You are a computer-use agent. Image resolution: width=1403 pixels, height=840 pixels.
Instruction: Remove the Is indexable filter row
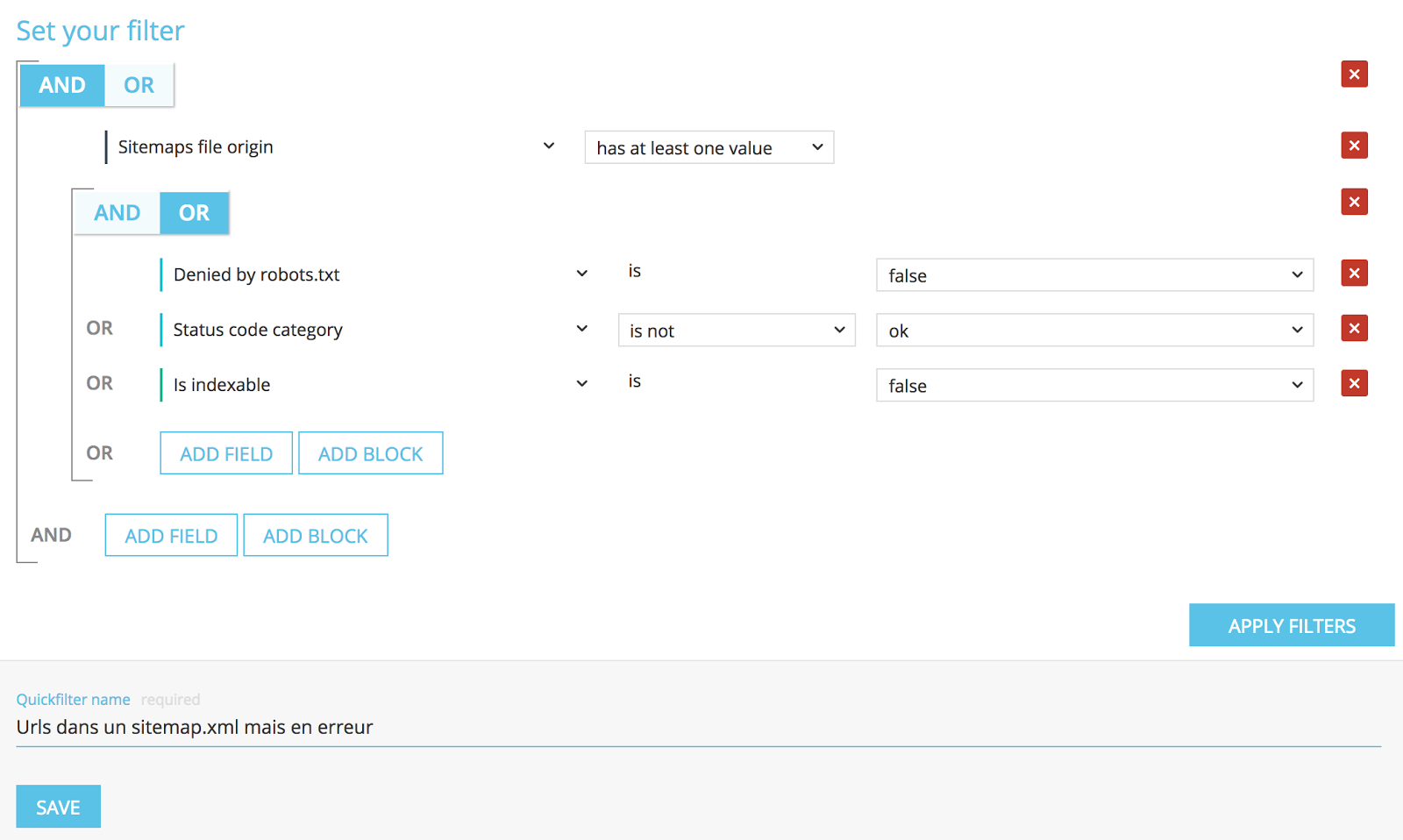tap(1354, 383)
